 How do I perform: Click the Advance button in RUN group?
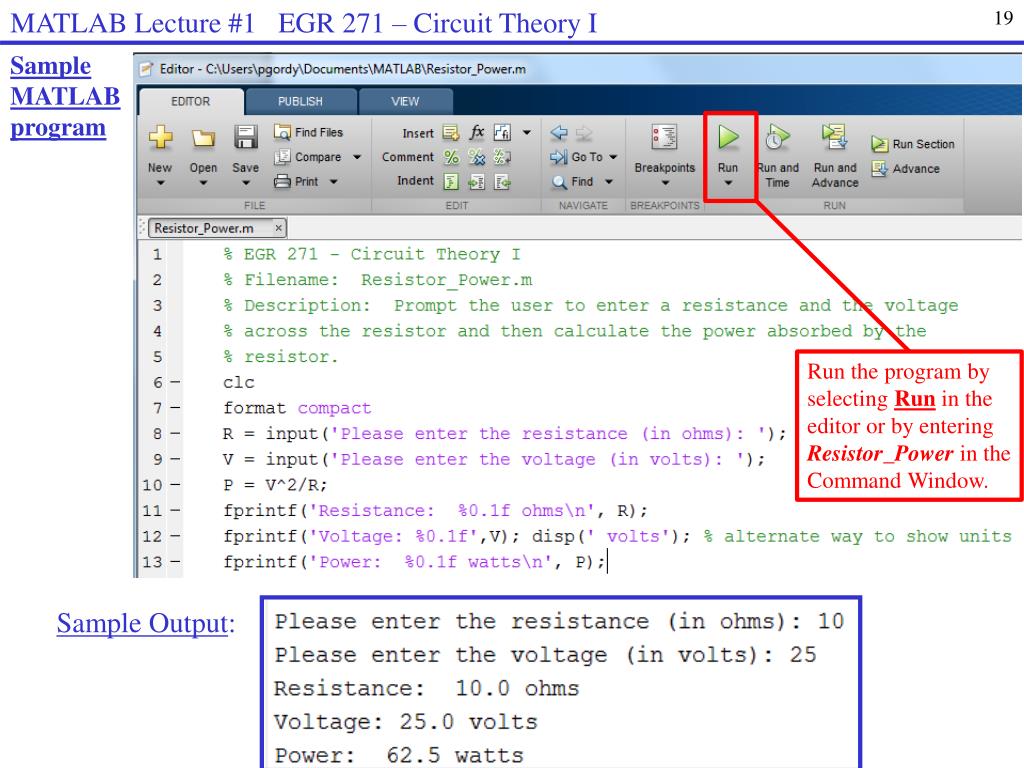coord(906,168)
